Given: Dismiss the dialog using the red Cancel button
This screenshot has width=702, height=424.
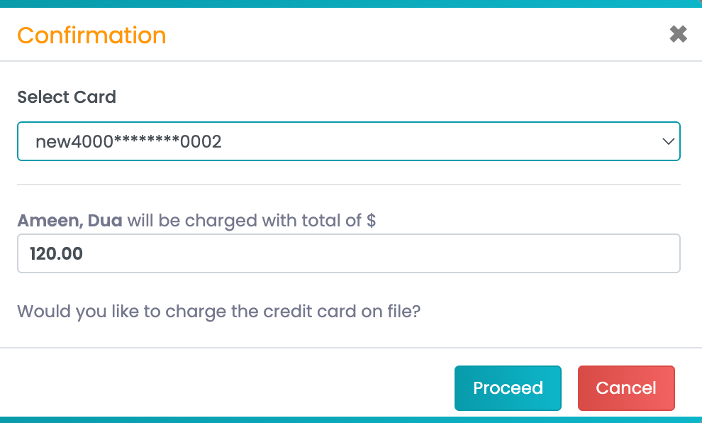Looking at the screenshot, I should pyautogui.click(x=626, y=388).
